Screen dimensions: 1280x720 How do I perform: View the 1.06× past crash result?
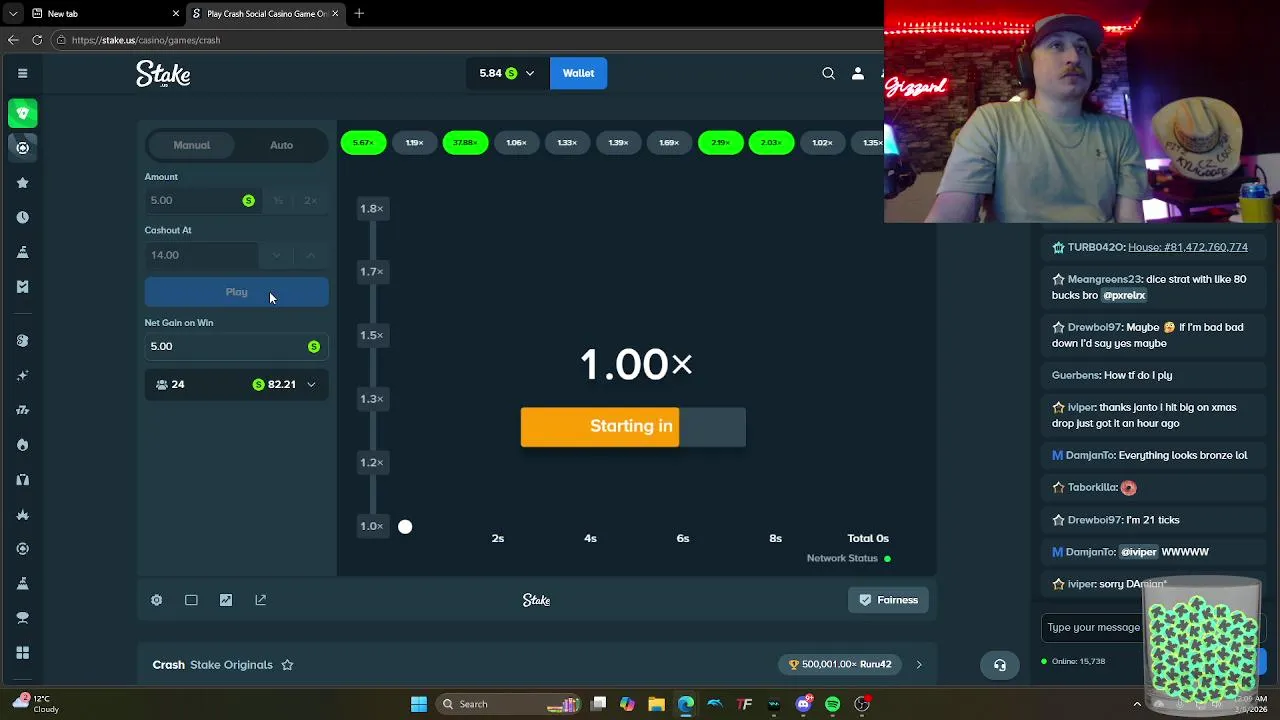coord(516,143)
